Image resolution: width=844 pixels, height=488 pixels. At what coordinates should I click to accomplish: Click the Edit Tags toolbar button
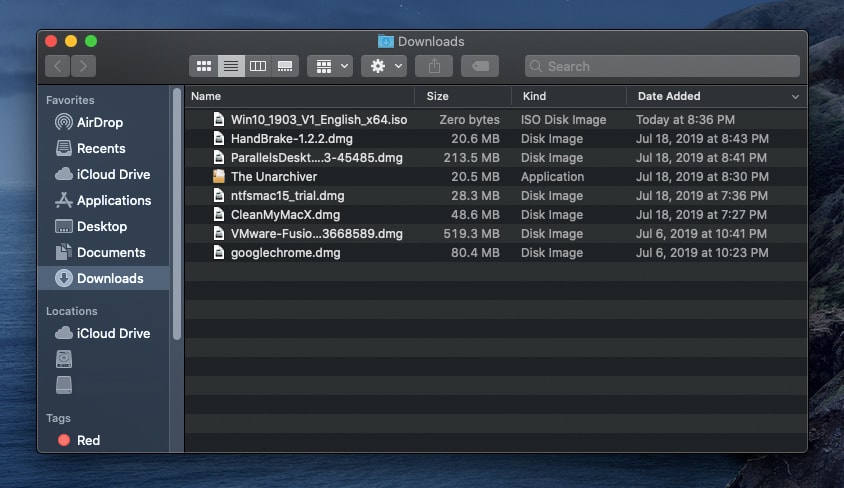point(480,66)
